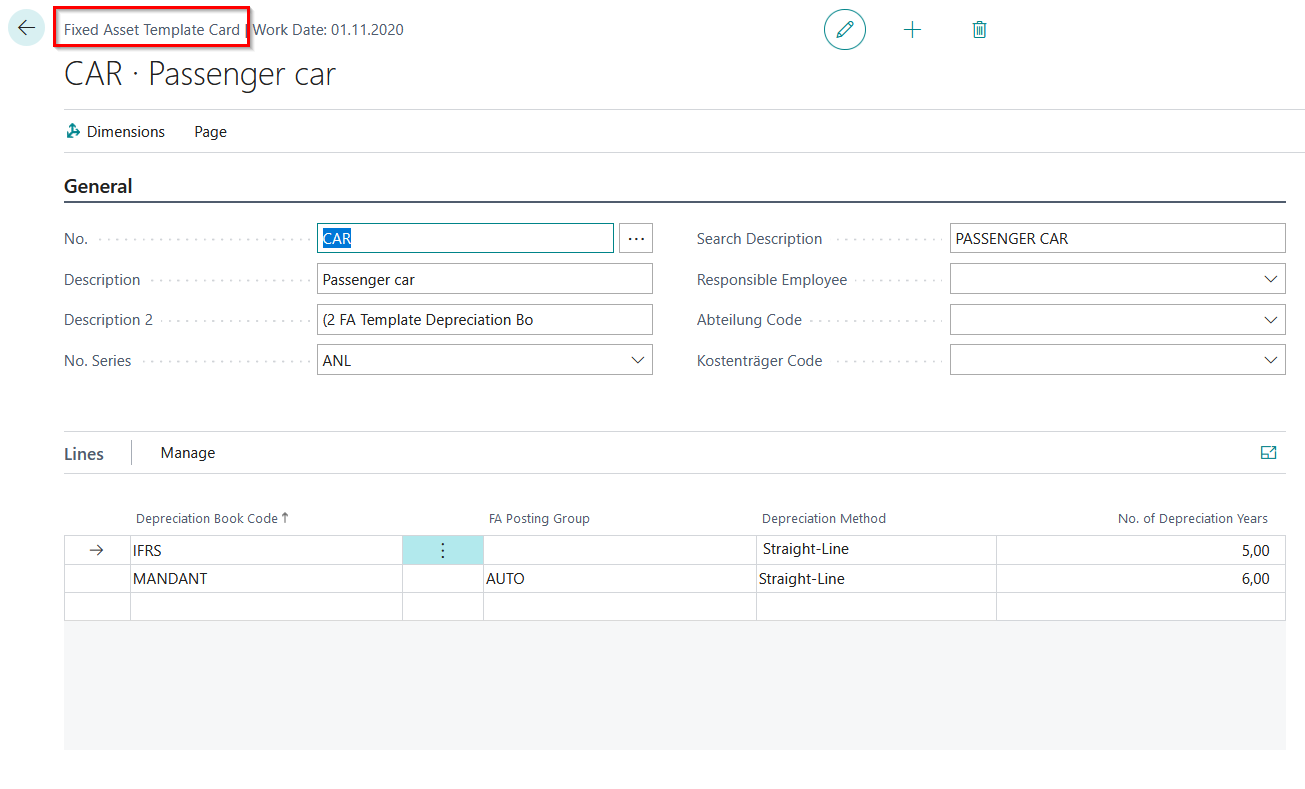Click the back arrow button
Image resolution: width=1305 pixels, height=789 pixels.
(x=26, y=28)
